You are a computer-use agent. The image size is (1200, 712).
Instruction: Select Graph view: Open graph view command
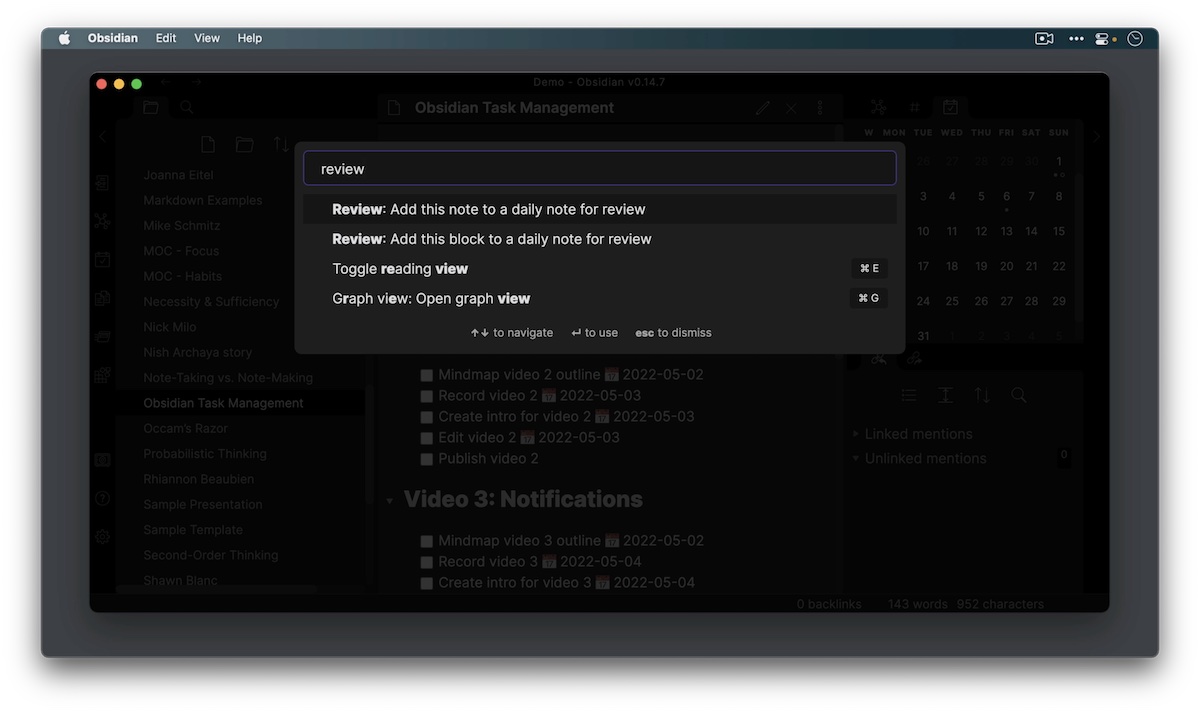pos(600,298)
